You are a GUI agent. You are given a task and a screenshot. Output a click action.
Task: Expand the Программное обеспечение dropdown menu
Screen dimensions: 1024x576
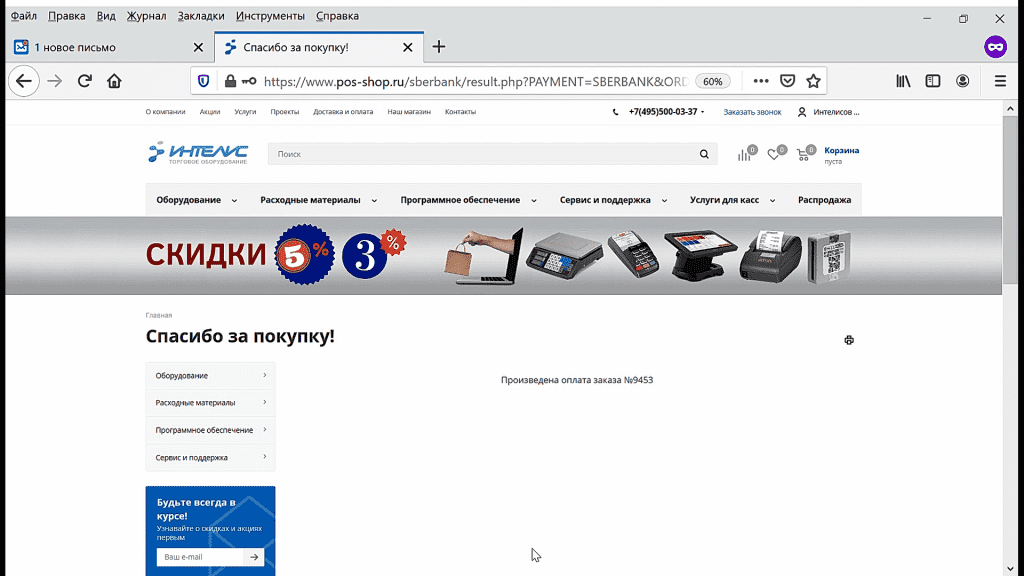468,200
